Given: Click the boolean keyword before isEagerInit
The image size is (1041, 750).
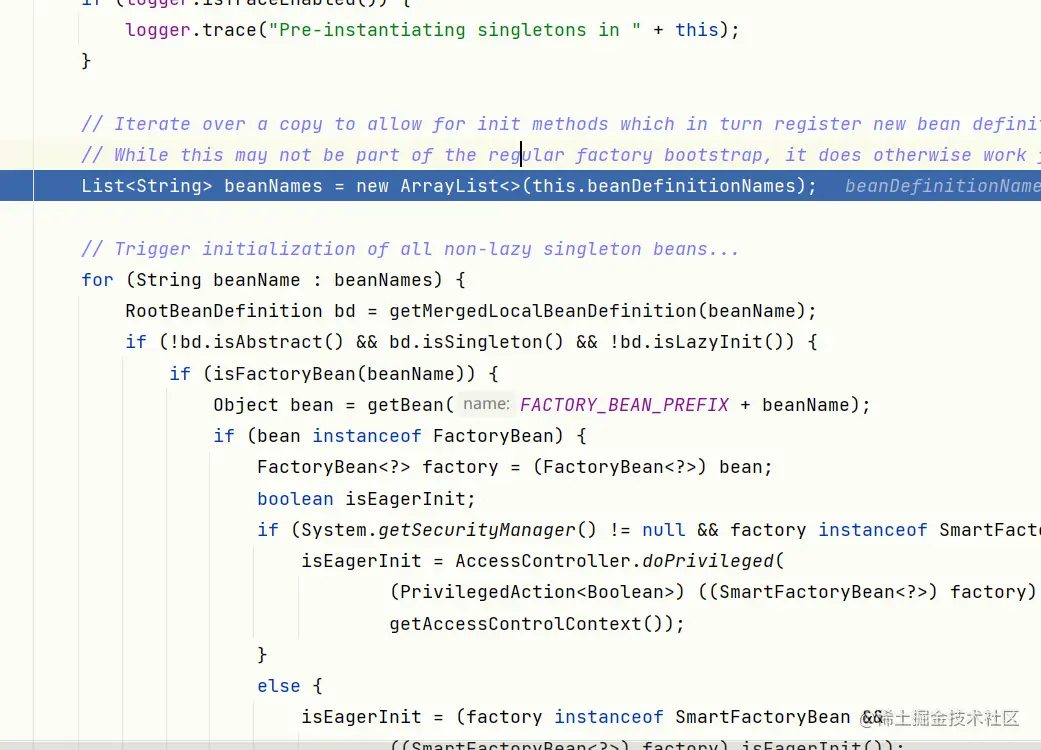Looking at the screenshot, I should point(295,499).
